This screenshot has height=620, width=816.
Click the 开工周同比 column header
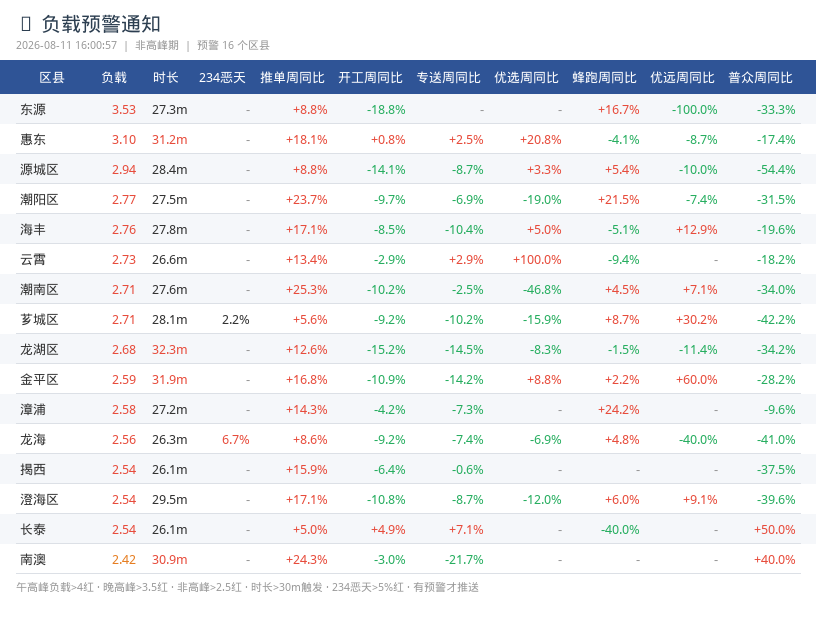[x=371, y=78]
